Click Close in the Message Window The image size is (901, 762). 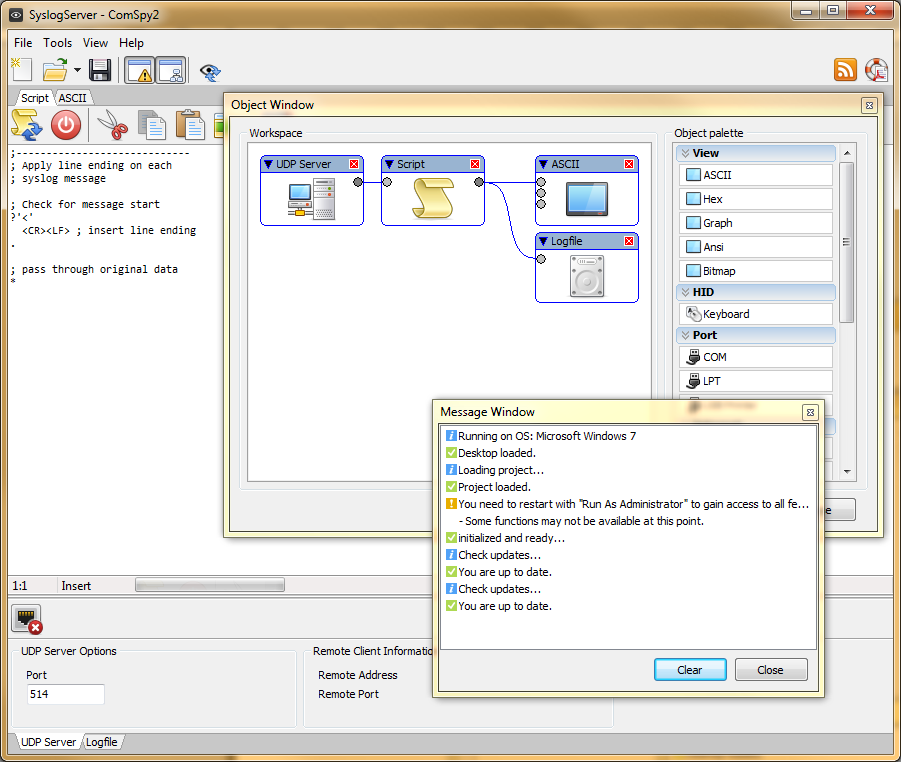[x=771, y=670]
